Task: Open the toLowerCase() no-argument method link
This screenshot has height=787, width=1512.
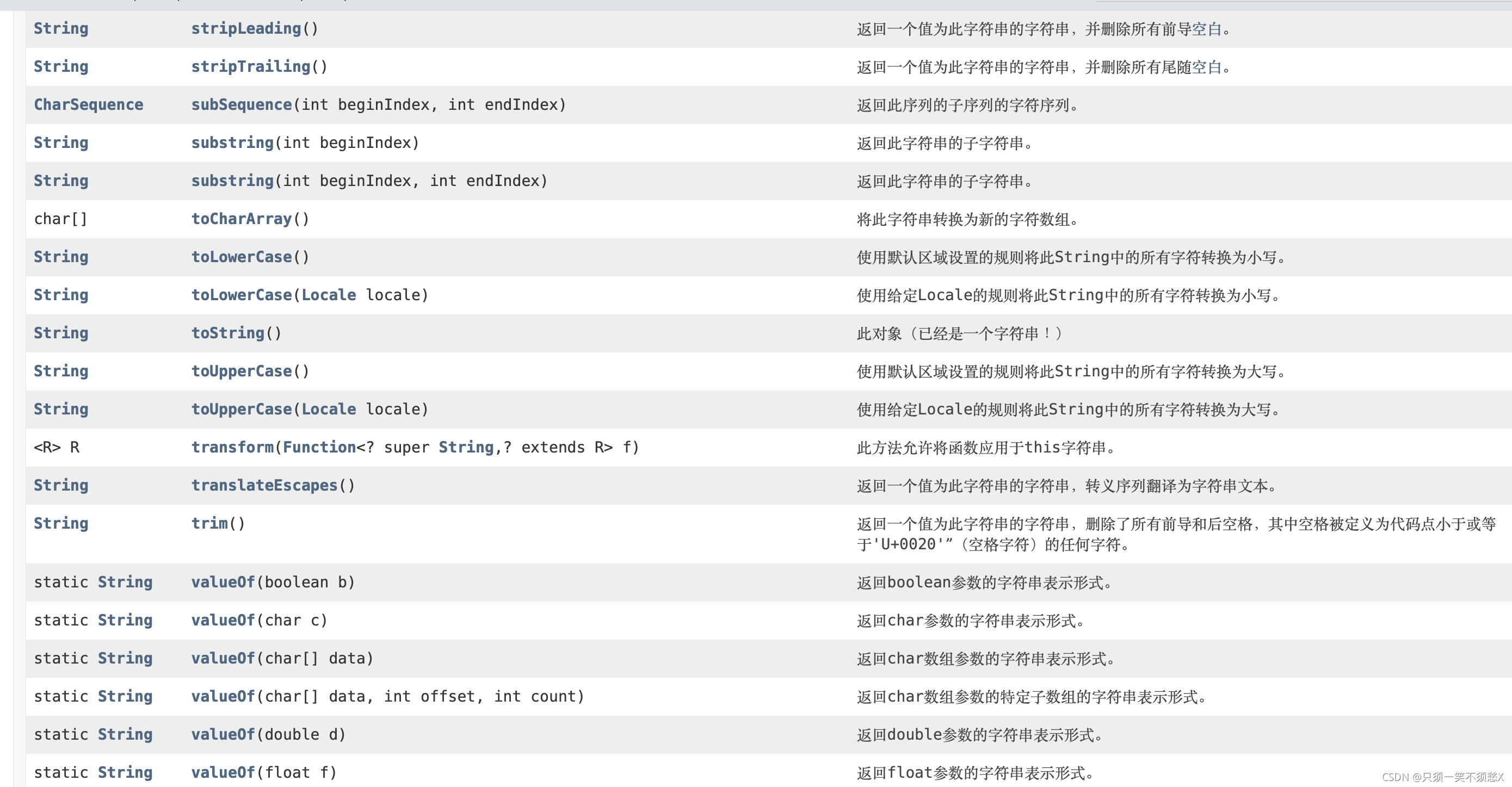Action: [x=241, y=257]
